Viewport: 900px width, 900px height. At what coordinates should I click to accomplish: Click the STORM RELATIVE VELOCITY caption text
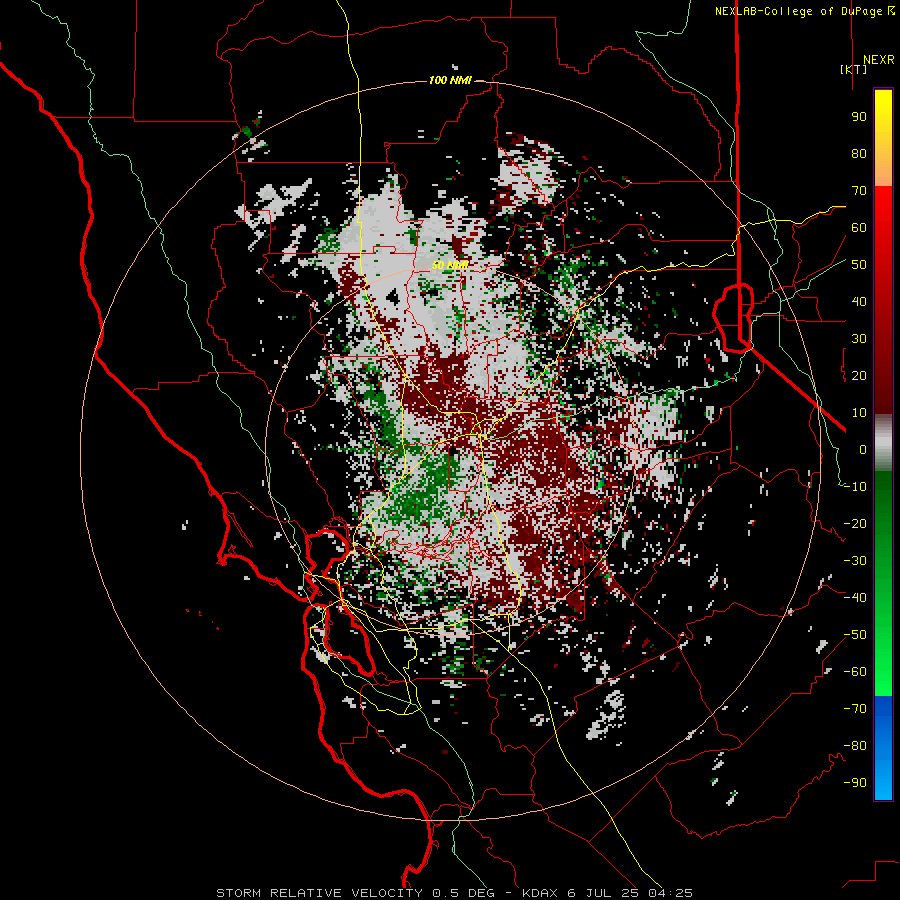pos(319,893)
